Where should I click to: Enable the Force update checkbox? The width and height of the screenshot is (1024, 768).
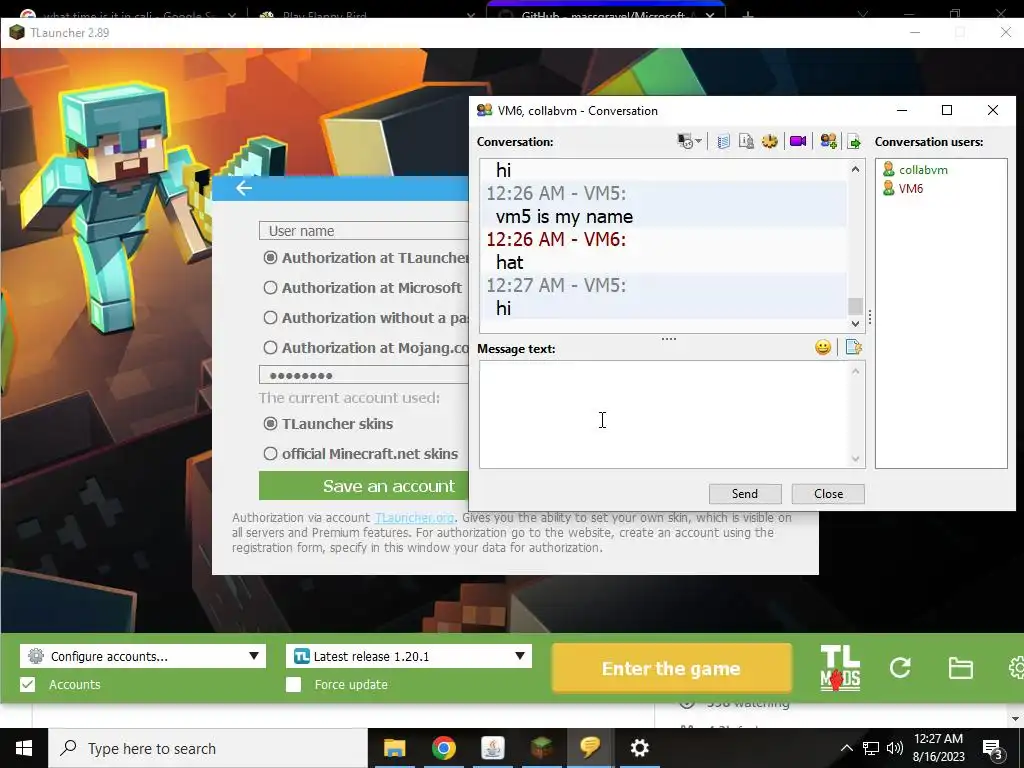tap(294, 684)
